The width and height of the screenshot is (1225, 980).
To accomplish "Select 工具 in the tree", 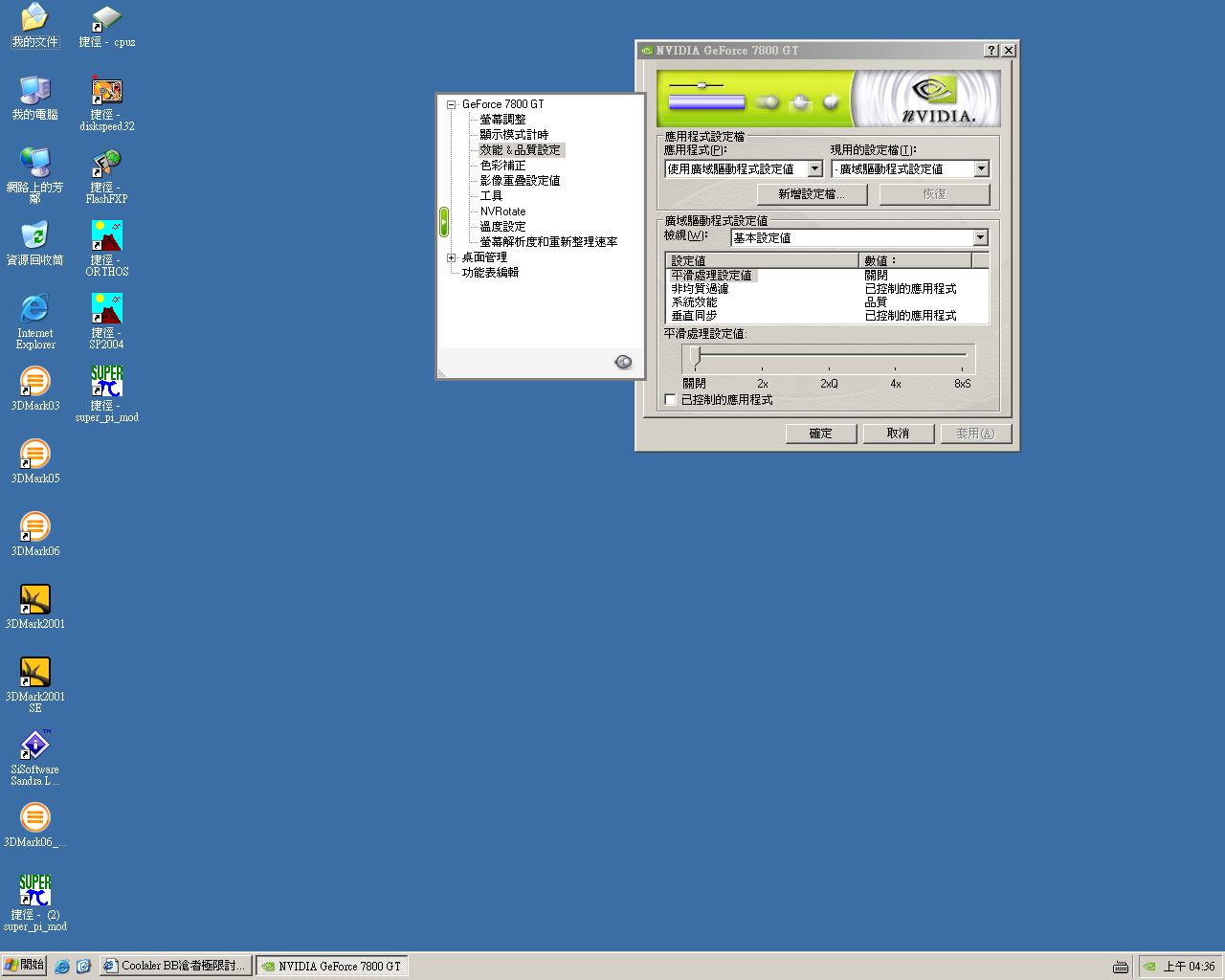I will (x=491, y=196).
